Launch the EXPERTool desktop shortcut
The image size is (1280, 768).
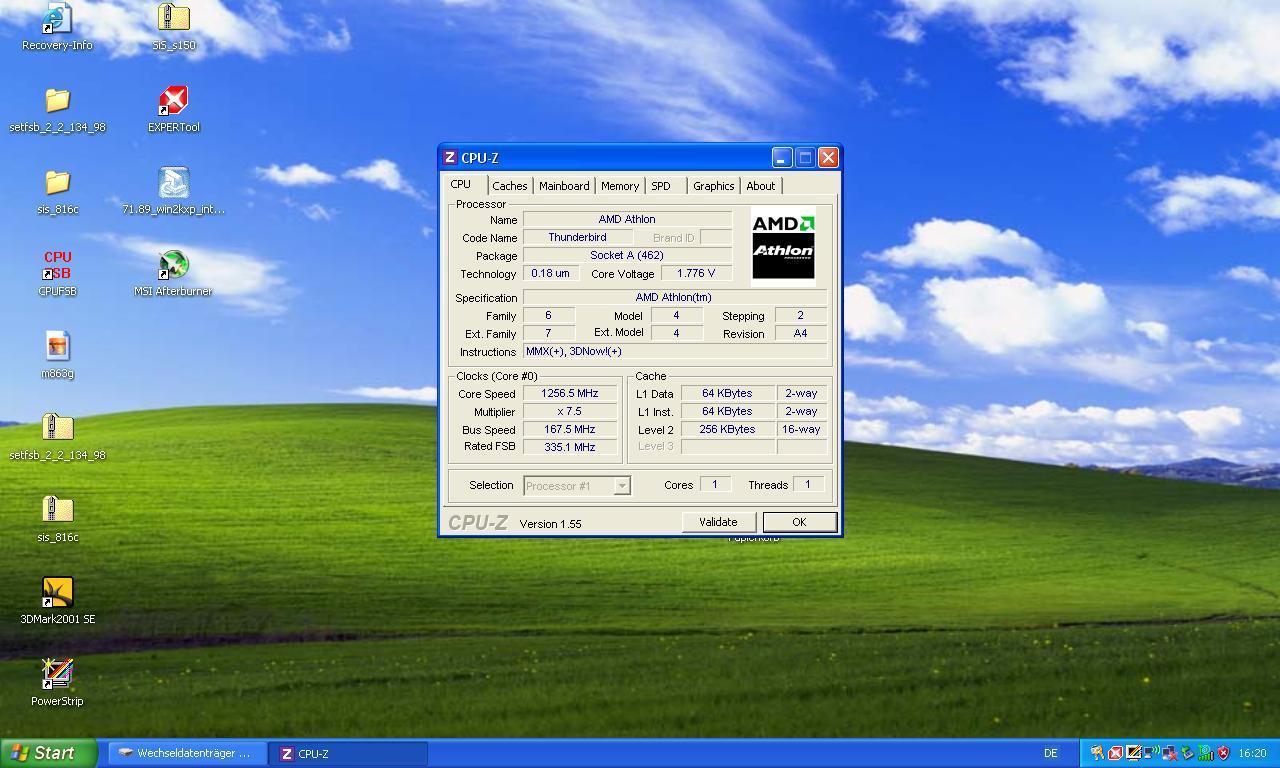(x=173, y=108)
